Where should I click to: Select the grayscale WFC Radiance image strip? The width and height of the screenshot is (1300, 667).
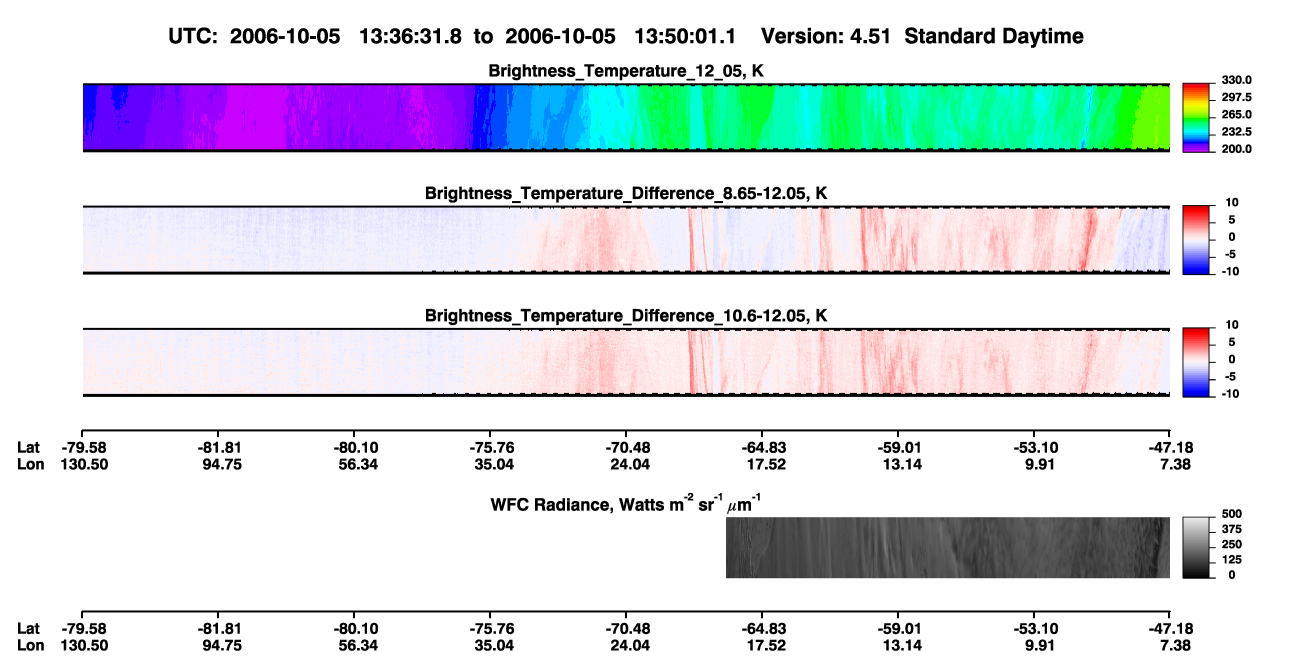[948, 547]
